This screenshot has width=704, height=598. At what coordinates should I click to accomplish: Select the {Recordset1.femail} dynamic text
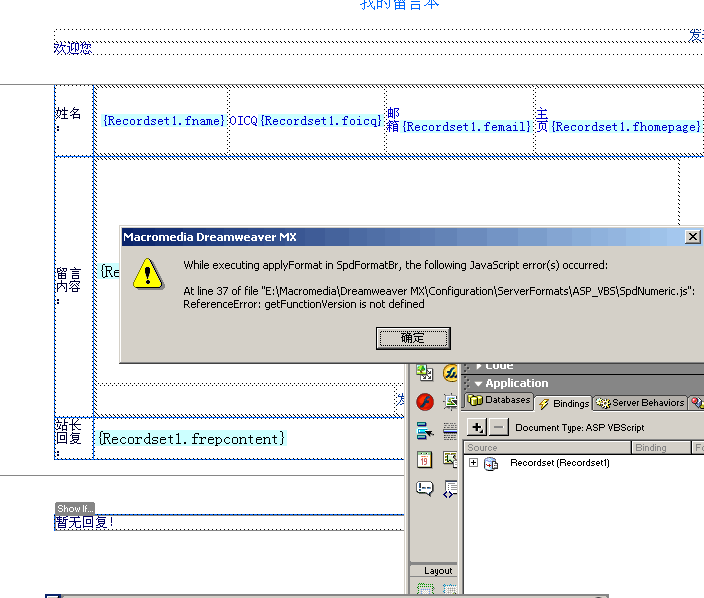(x=466, y=127)
